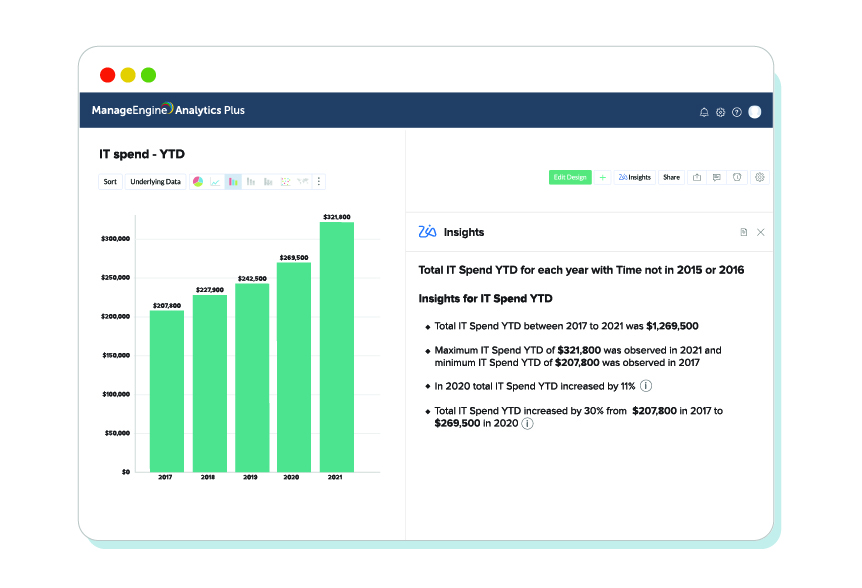
Task: Open the user profile avatar
Action: point(755,112)
